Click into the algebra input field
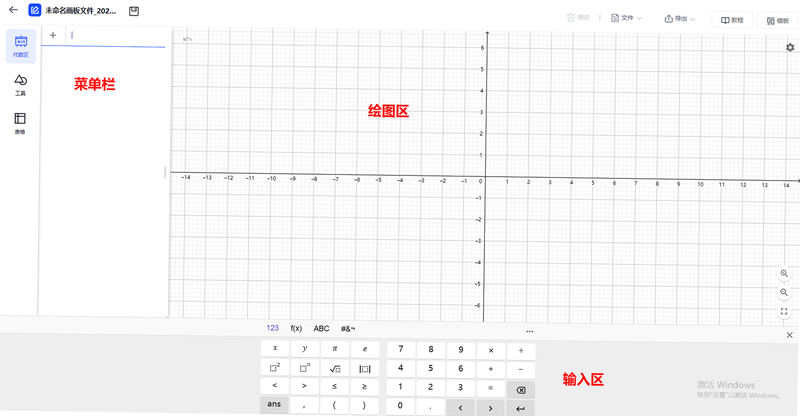 116,36
